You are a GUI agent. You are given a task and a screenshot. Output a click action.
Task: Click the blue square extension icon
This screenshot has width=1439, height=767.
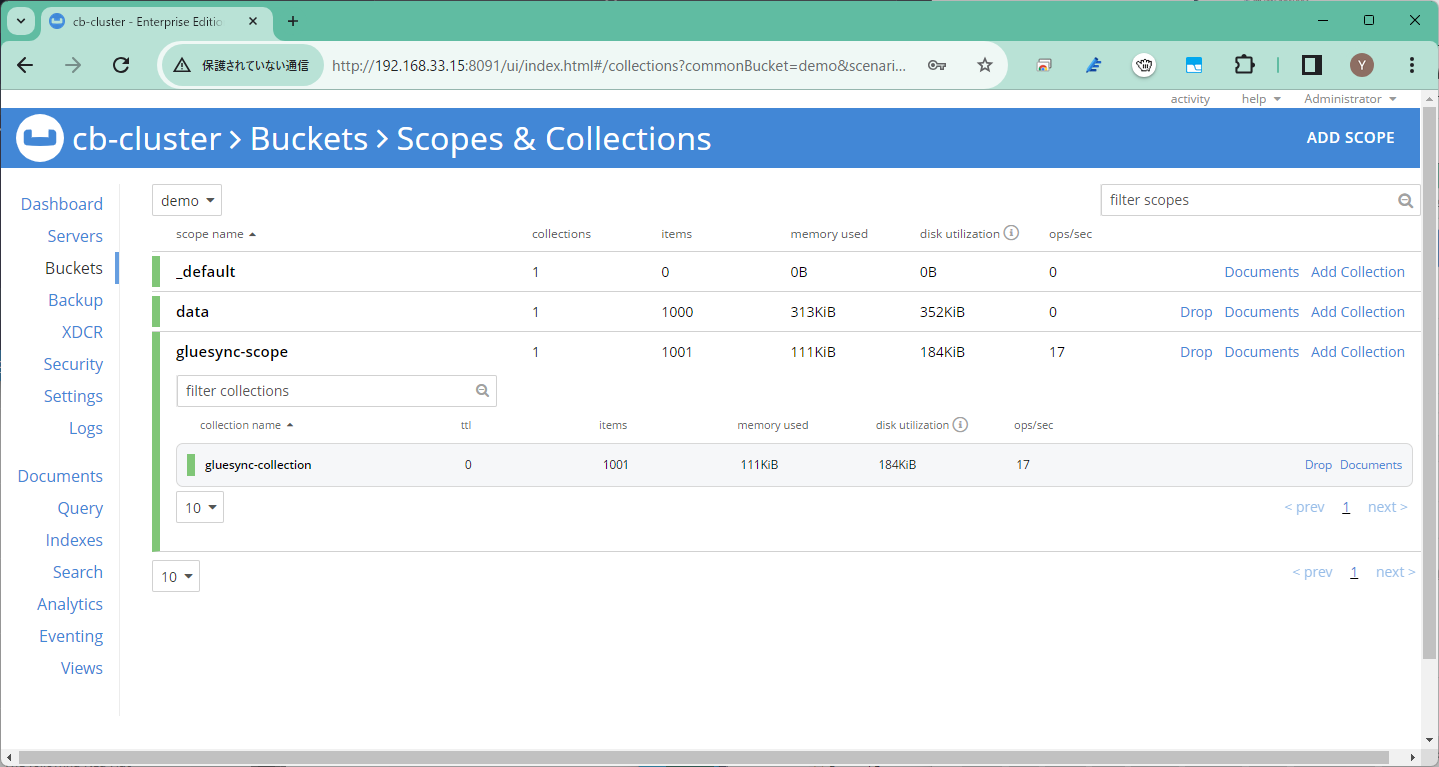1194,65
